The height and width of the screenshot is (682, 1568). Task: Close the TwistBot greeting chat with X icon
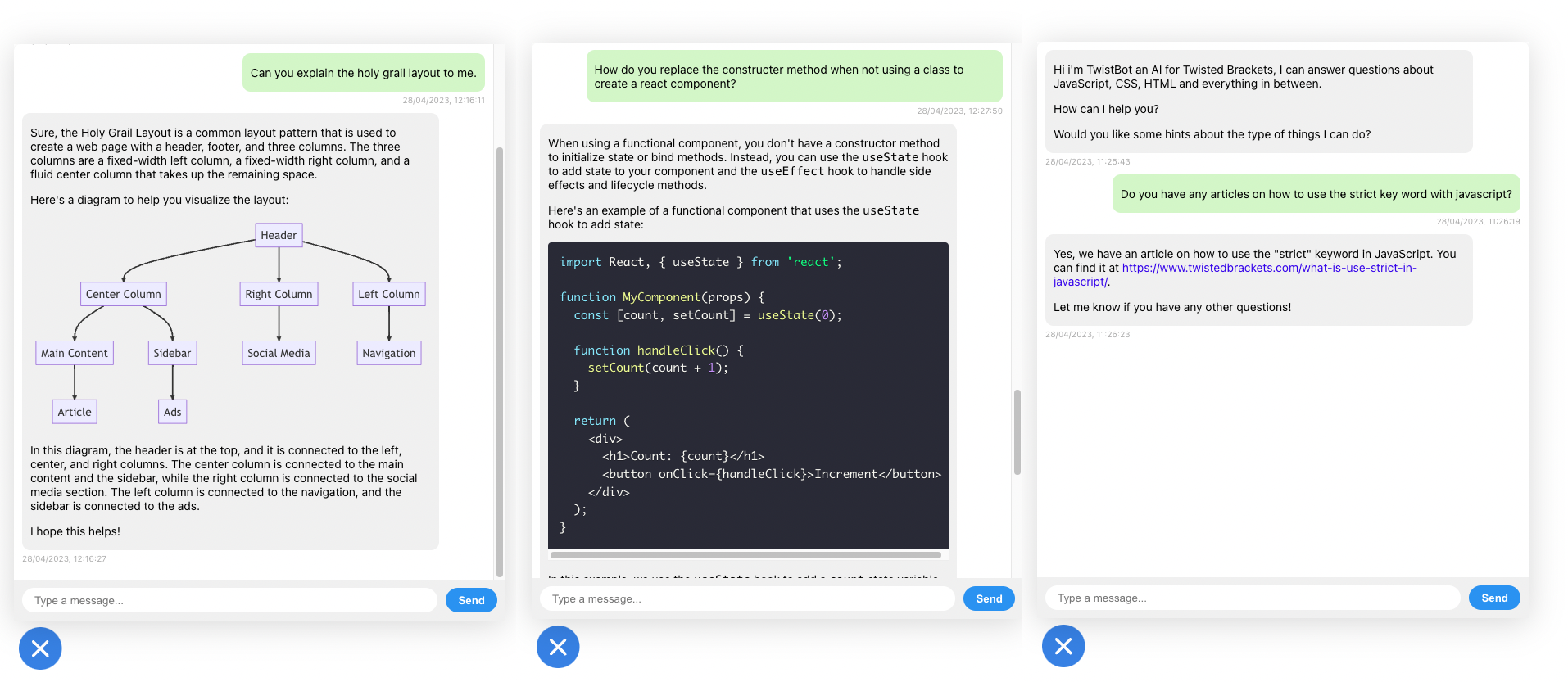point(1063,646)
